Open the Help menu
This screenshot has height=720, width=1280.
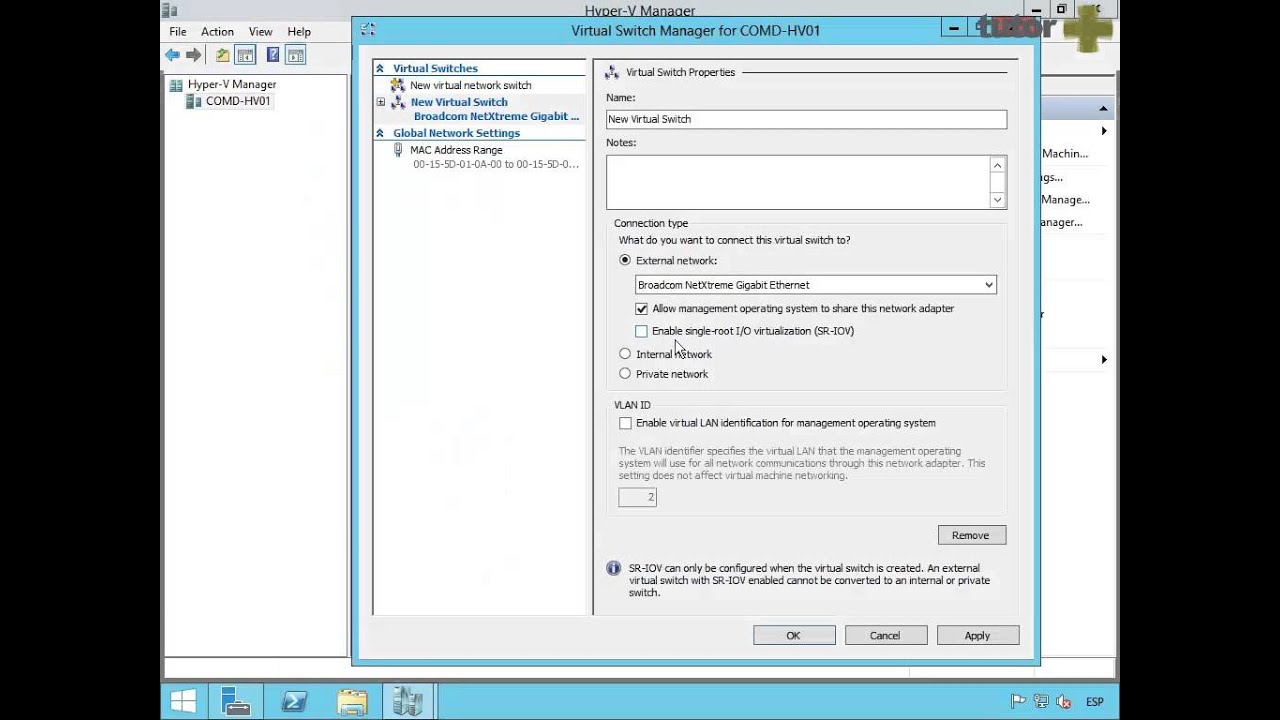[x=299, y=32]
